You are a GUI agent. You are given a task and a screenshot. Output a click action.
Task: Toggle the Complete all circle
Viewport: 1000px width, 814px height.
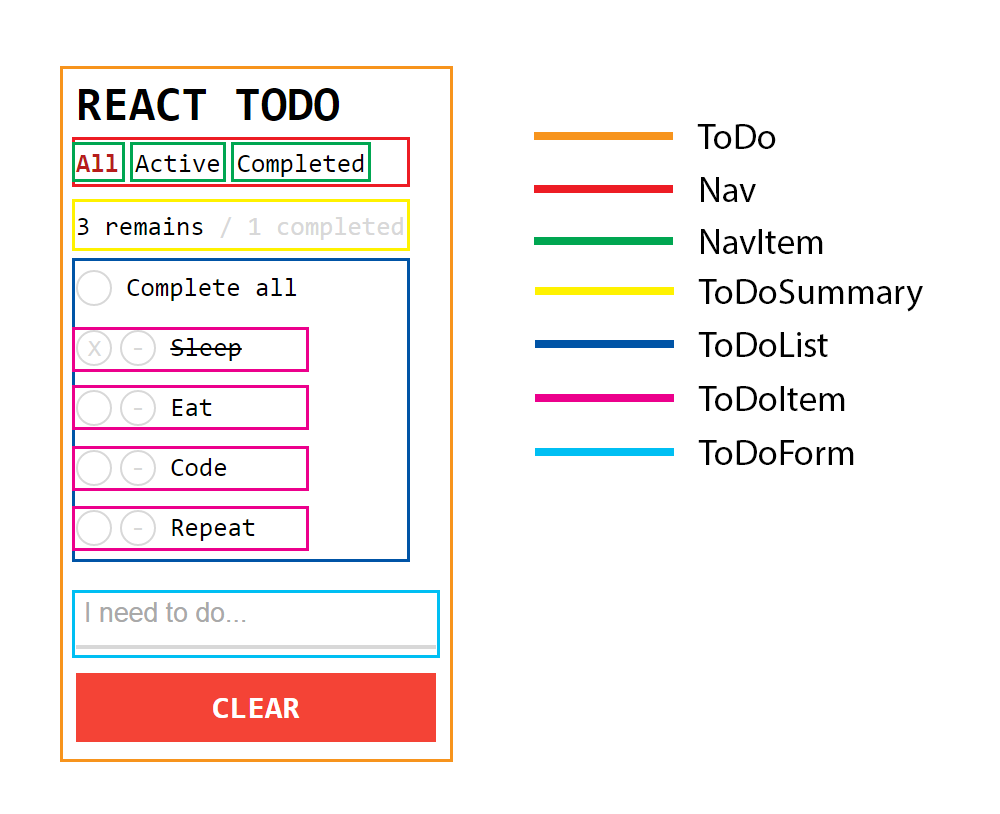coord(94,288)
